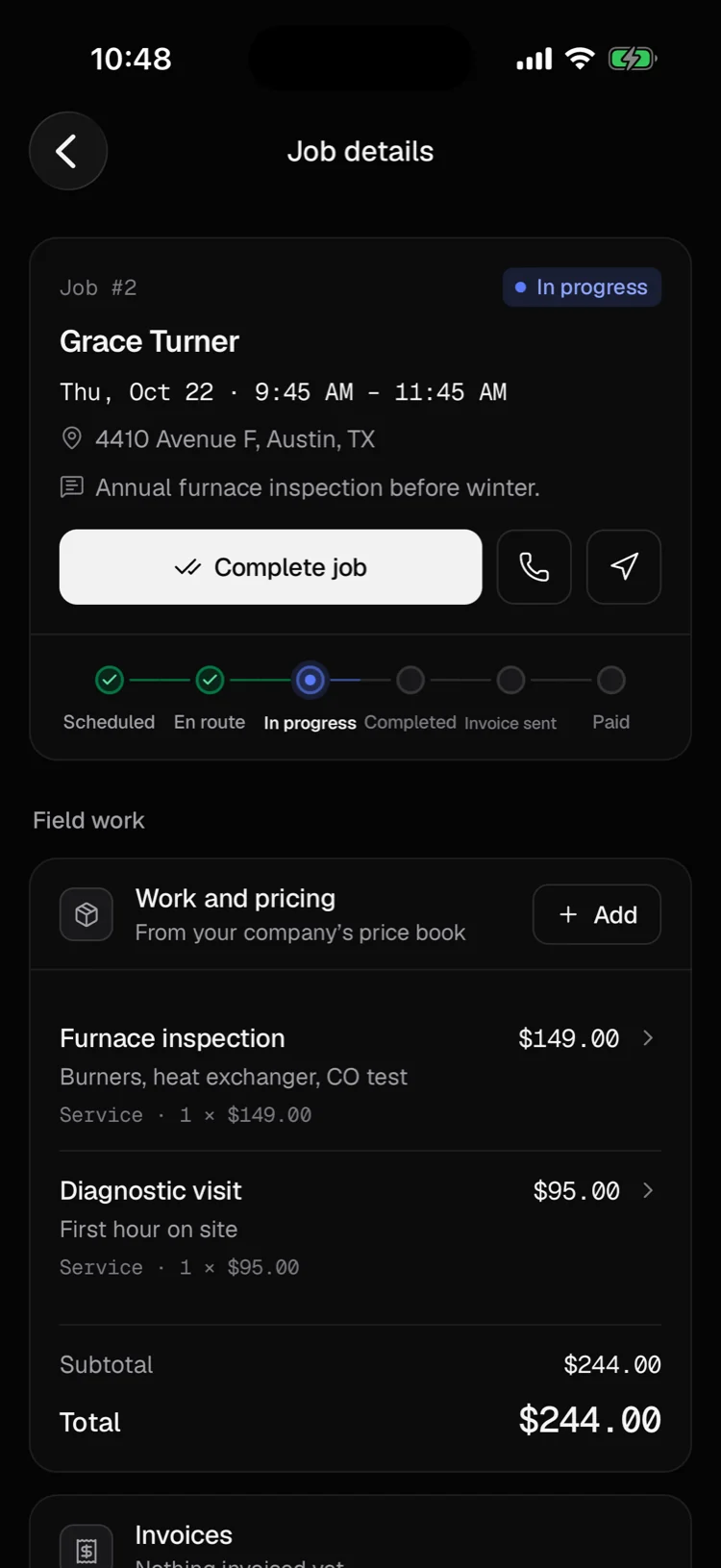Select the Diagnostic visit line item title

[151, 1190]
